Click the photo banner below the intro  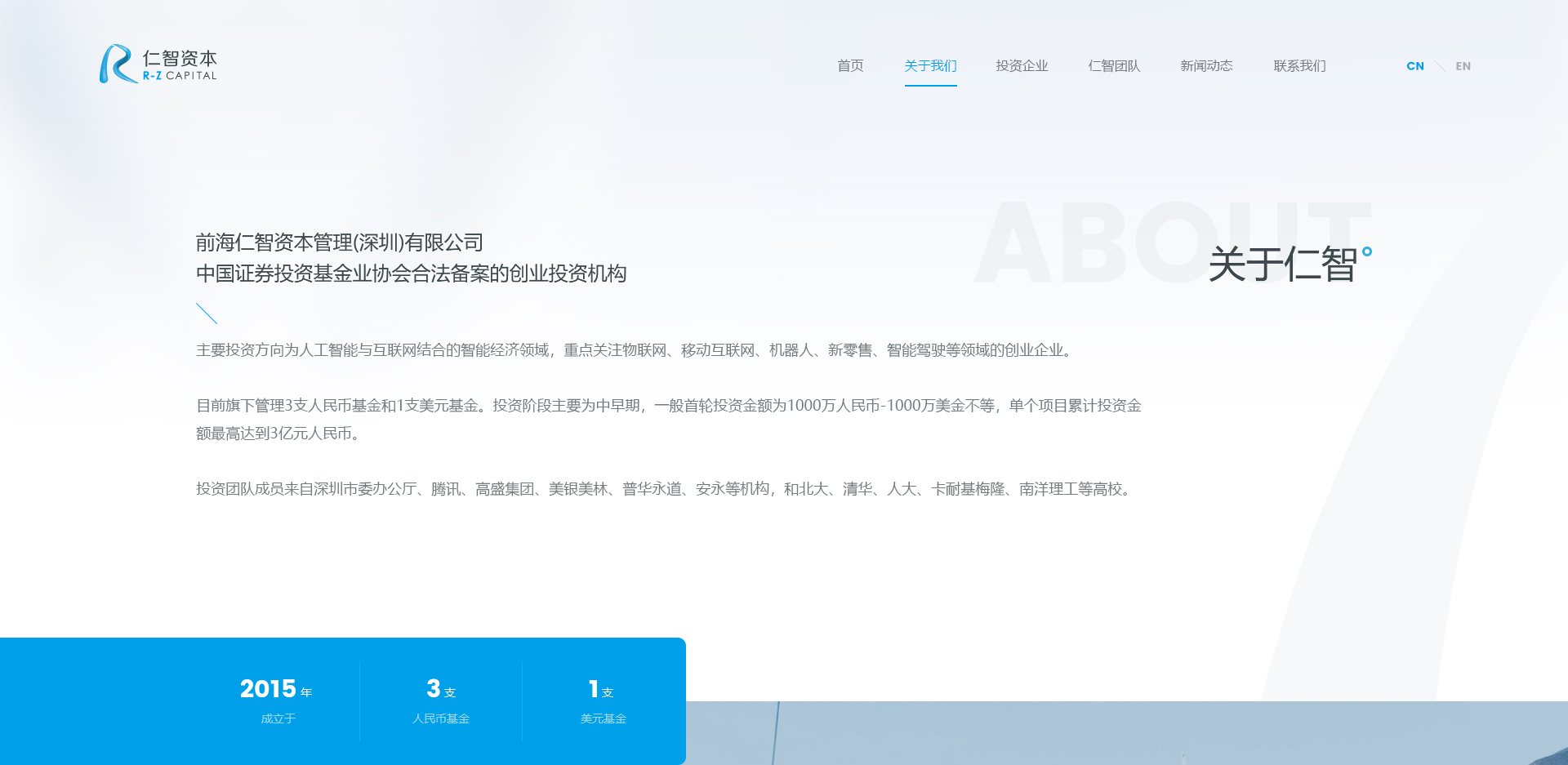pos(1127,733)
